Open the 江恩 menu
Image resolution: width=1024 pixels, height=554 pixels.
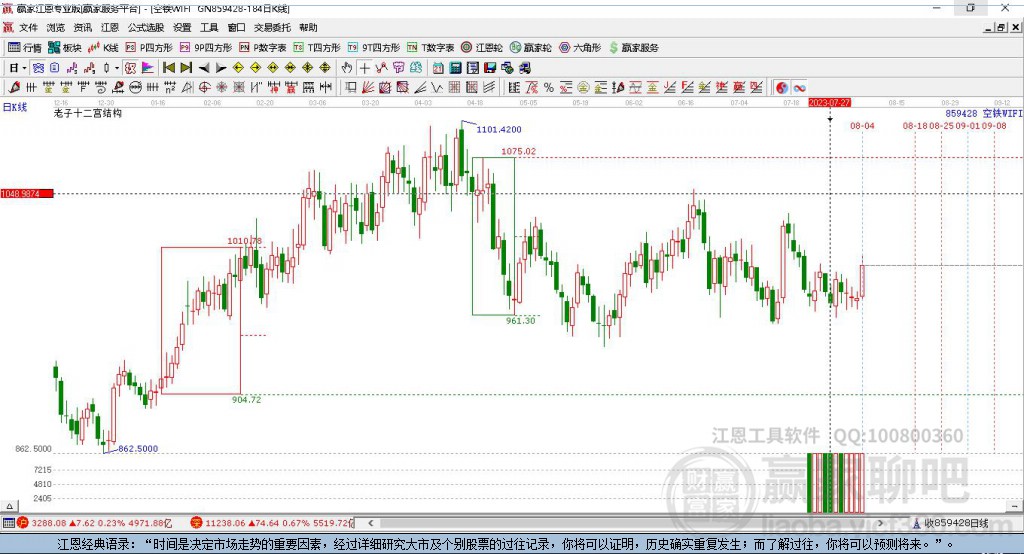pyautogui.click(x=110, y=27)
